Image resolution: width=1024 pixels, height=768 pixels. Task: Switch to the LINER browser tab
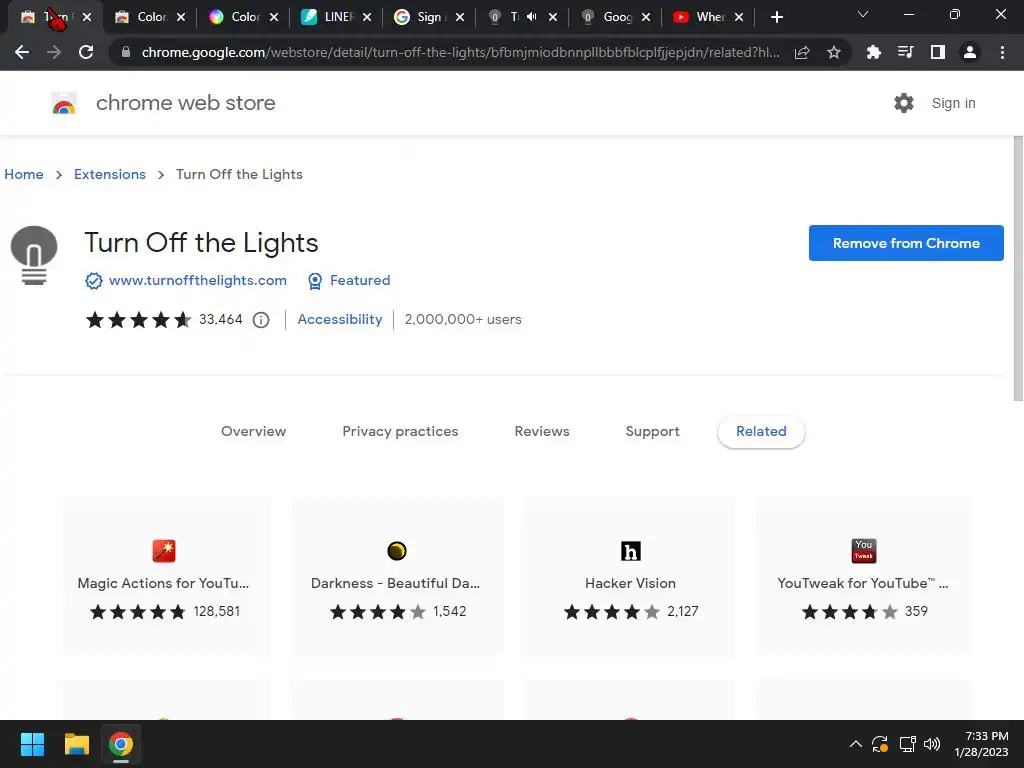point(337,17)
